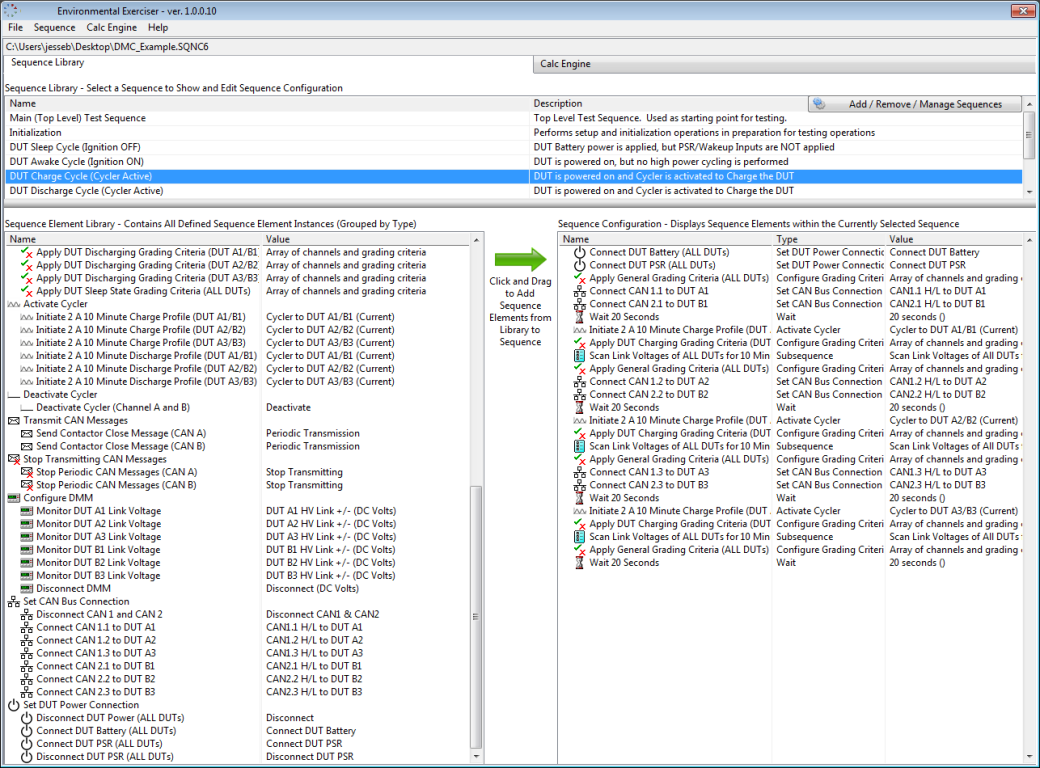Click icon for Send Contactor Close Message (CAN A)

pyautogui.click(x=27, y=434)
